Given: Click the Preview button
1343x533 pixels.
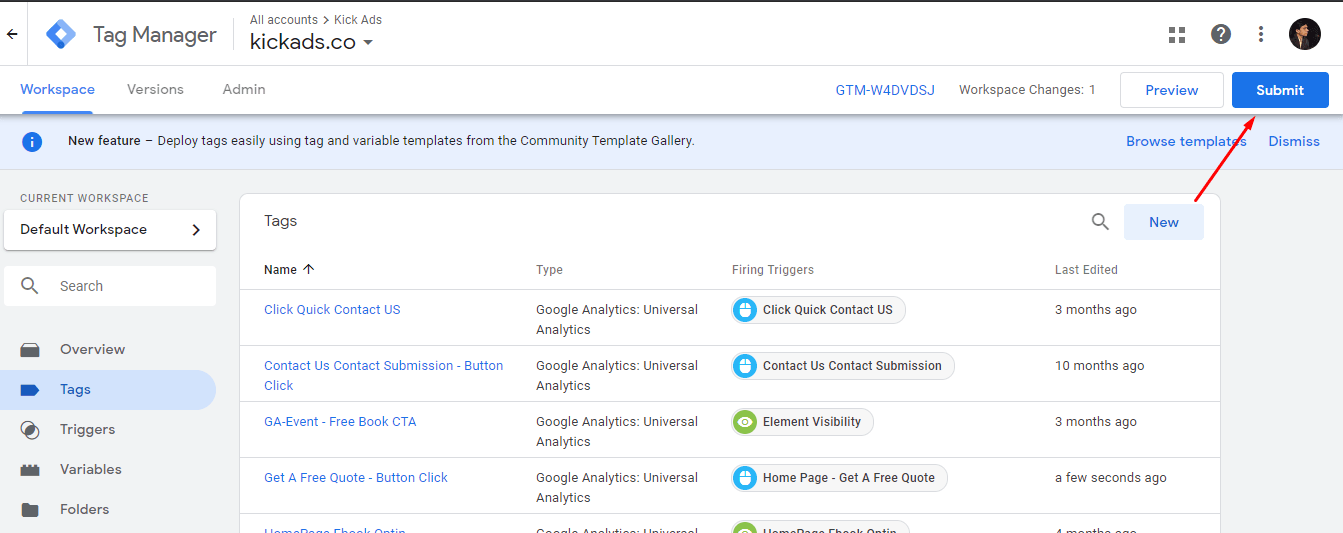Looking at the screenshot, I should (x=1172, y=90).
